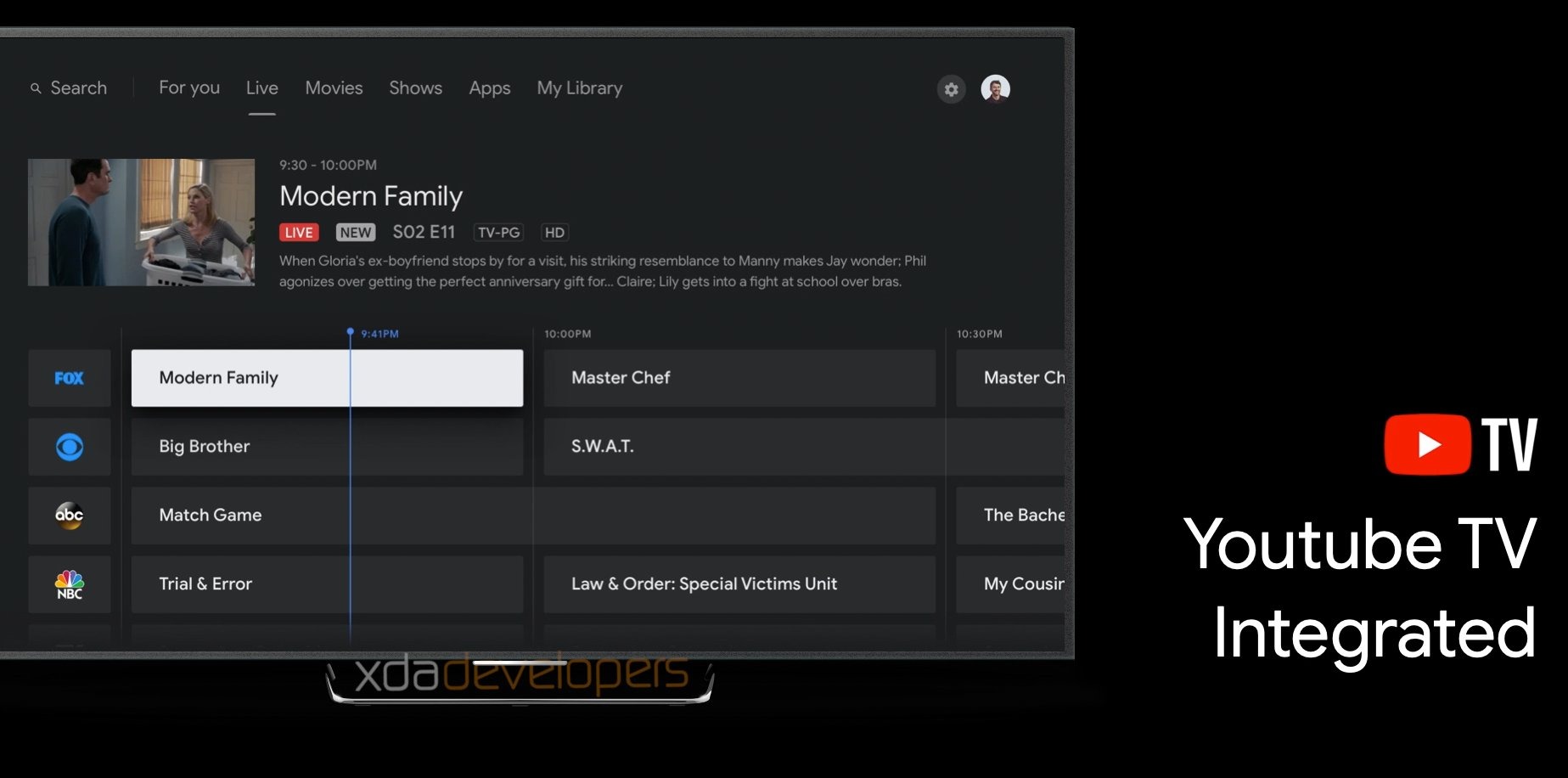Select the ABC channel logo
Viewport: 1568px width, 778px height.
point(70,516)
